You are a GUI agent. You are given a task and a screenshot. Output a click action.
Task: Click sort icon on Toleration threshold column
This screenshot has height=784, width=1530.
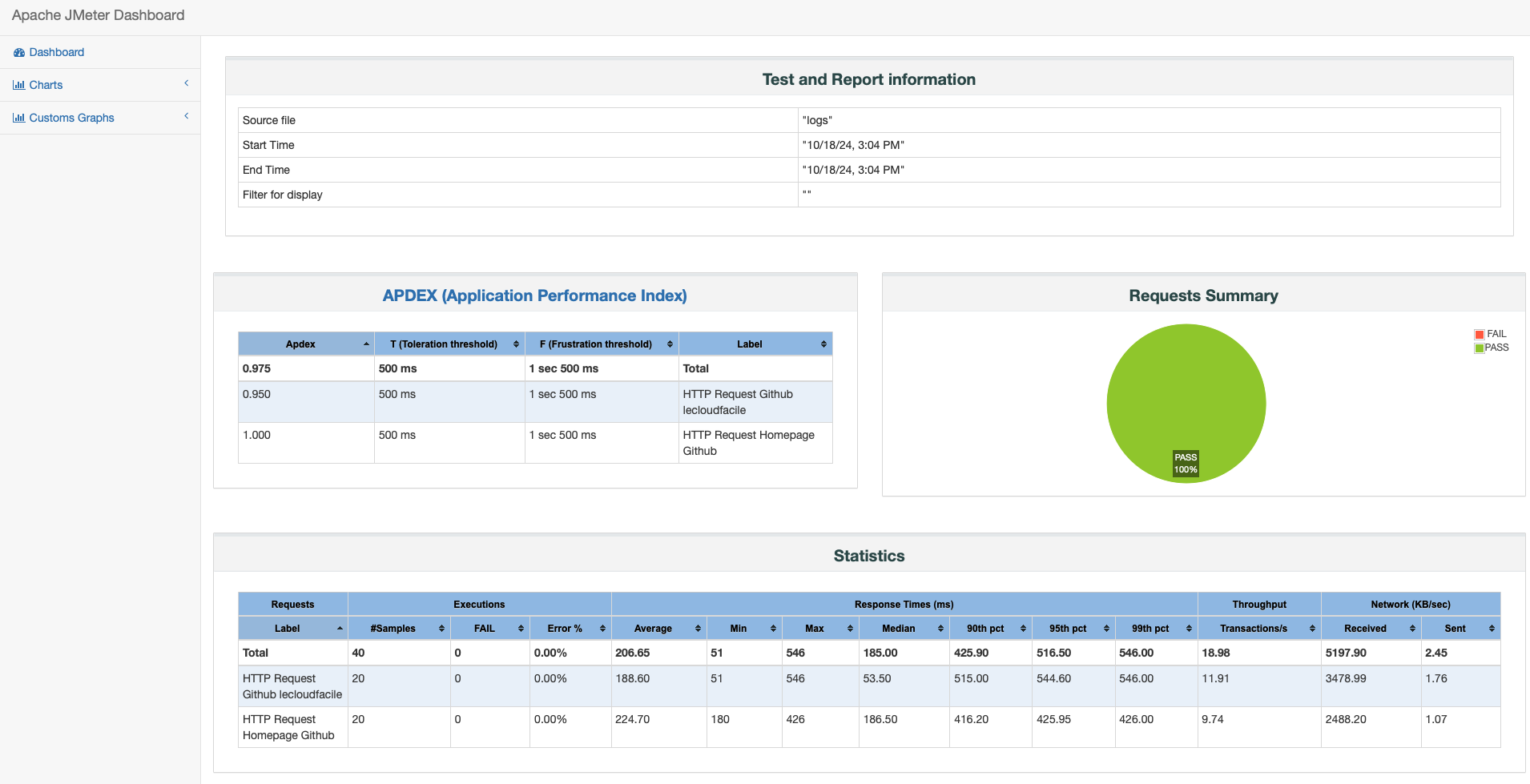click(516, 344)
